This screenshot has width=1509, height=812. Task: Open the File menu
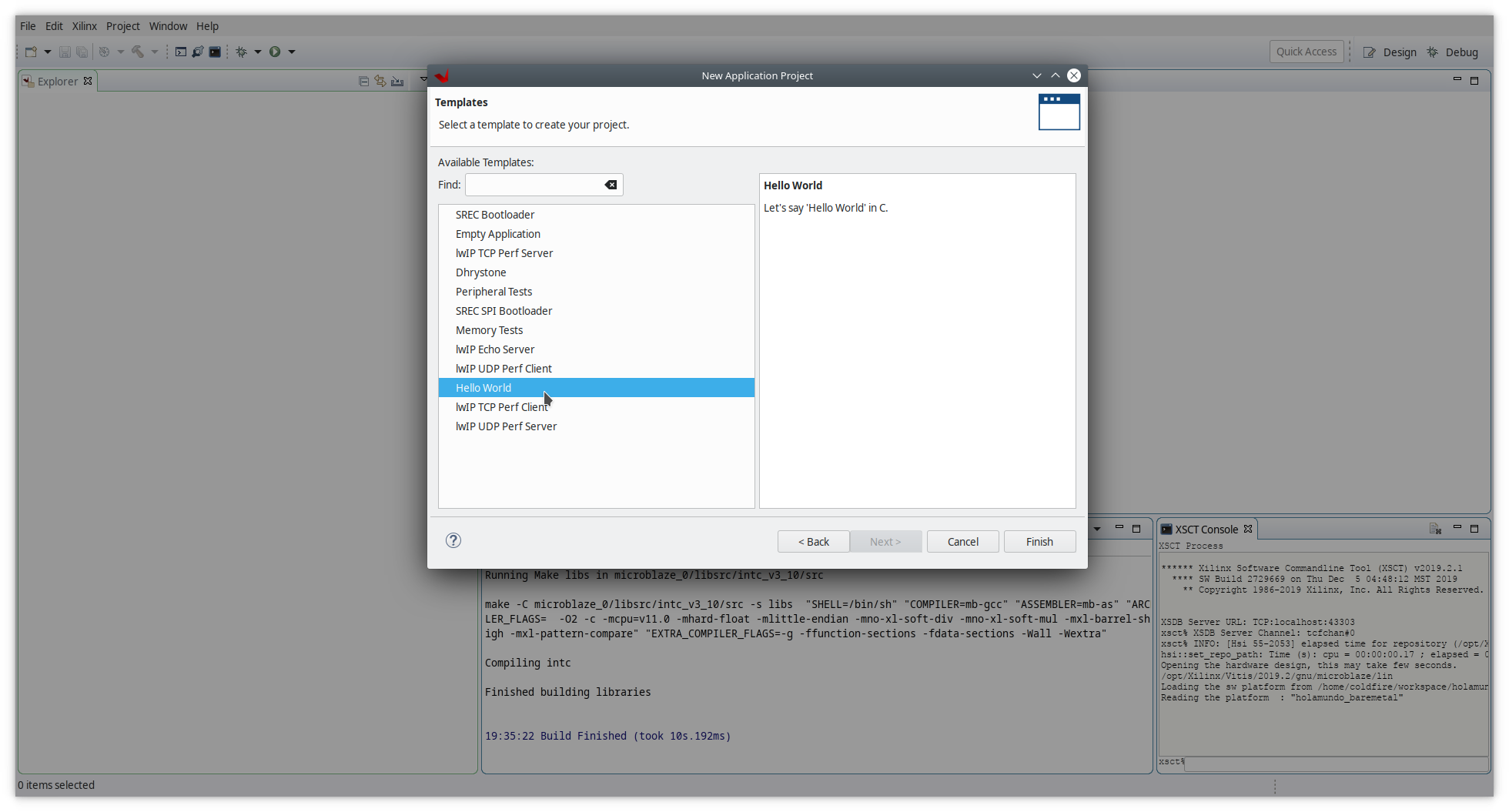click(28, 25)
